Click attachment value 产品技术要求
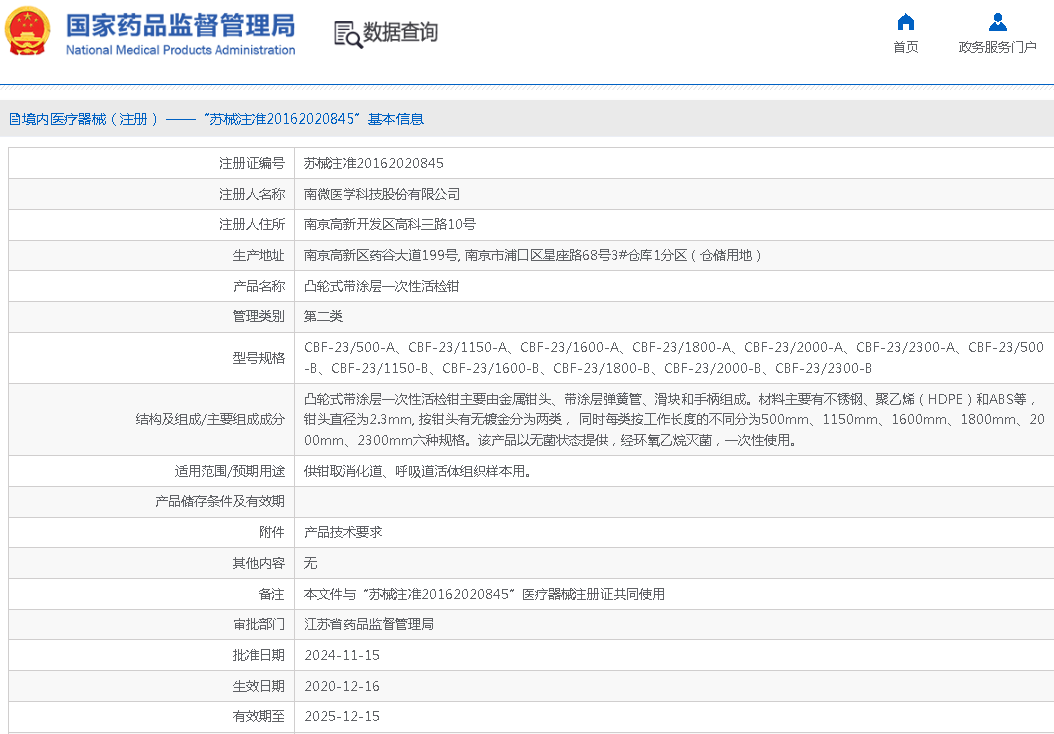The image size is (1054, 734). [x=343, y=532]
